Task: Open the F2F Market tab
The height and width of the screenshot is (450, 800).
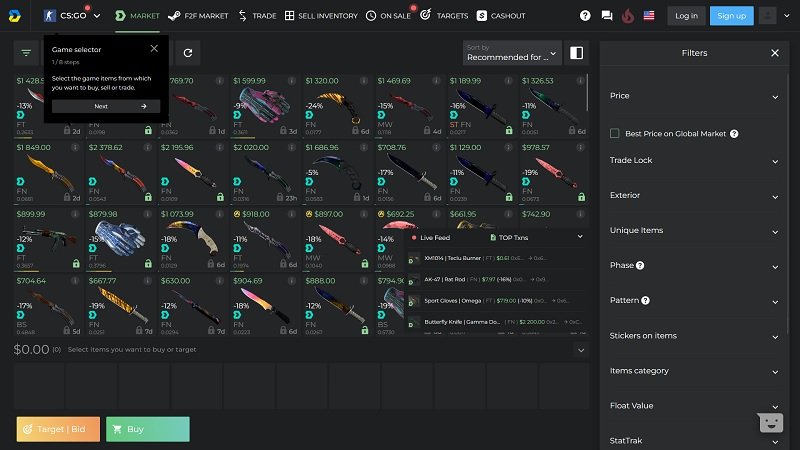Action: (198, 16)
